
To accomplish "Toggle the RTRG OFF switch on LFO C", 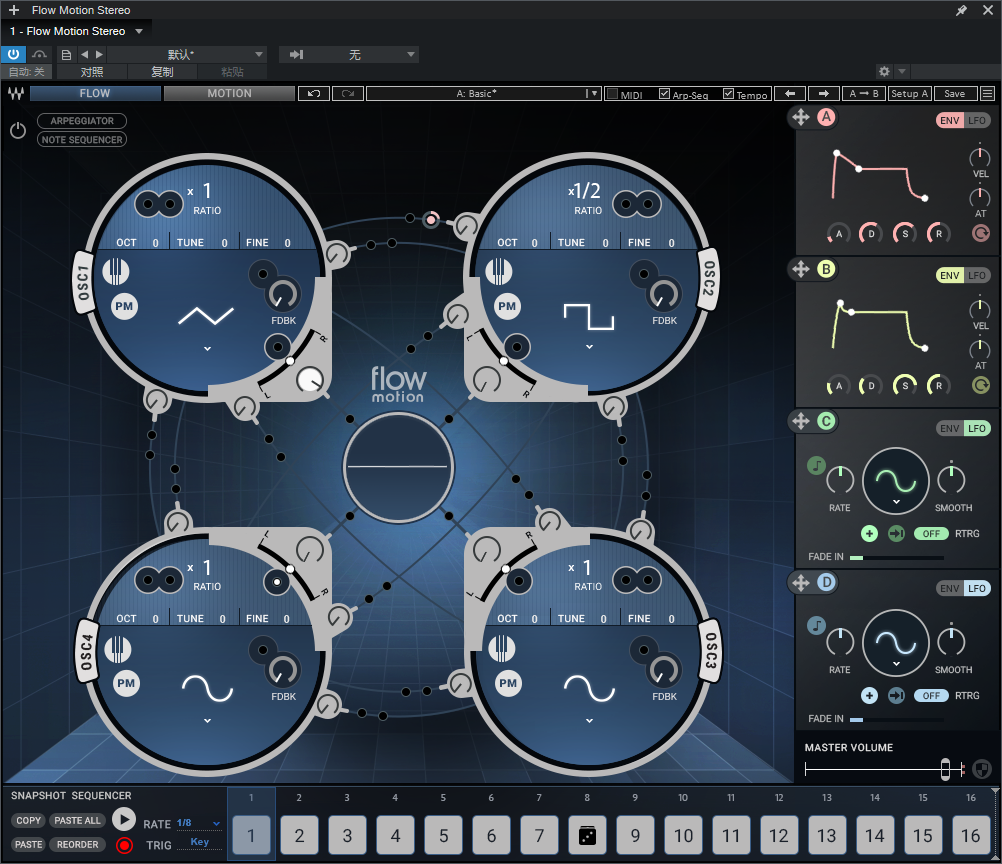I will [931, 534].
